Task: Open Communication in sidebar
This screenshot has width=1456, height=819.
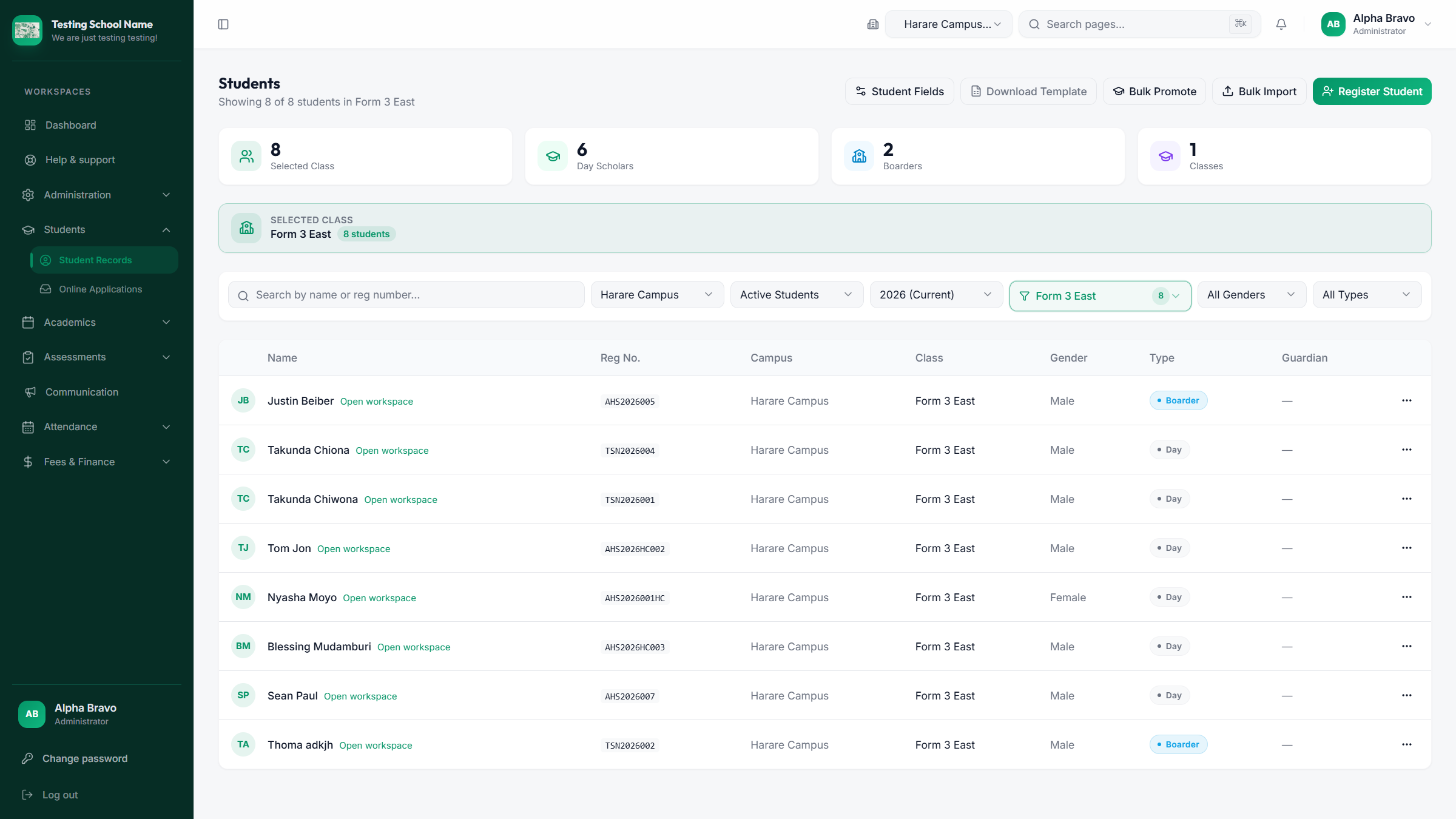Action: (96, 392)
